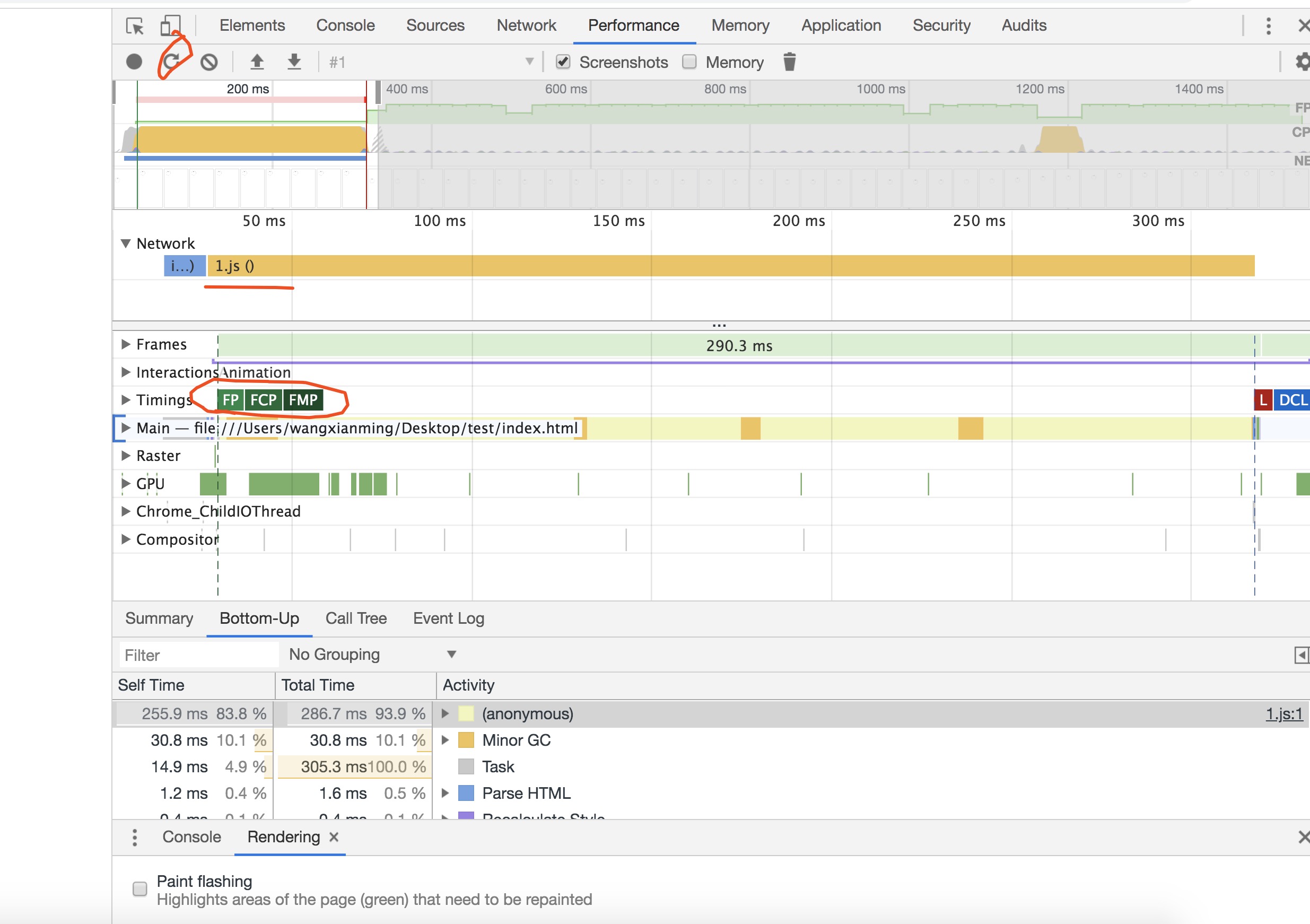Viewport: 1310px width, 924px height.
Task: Open the DevTools three-dot menu
Action: (1268, 25)
